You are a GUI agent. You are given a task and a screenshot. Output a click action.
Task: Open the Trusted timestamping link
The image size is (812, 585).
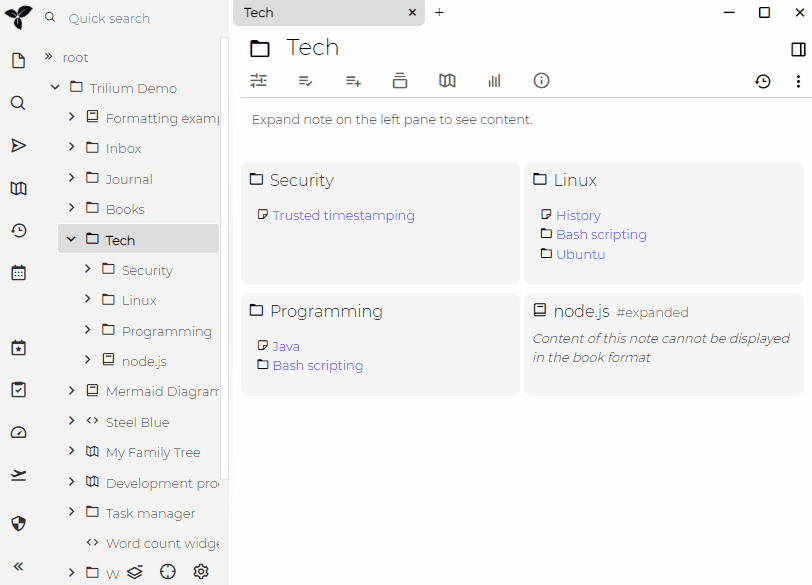[x=343, y=215]
